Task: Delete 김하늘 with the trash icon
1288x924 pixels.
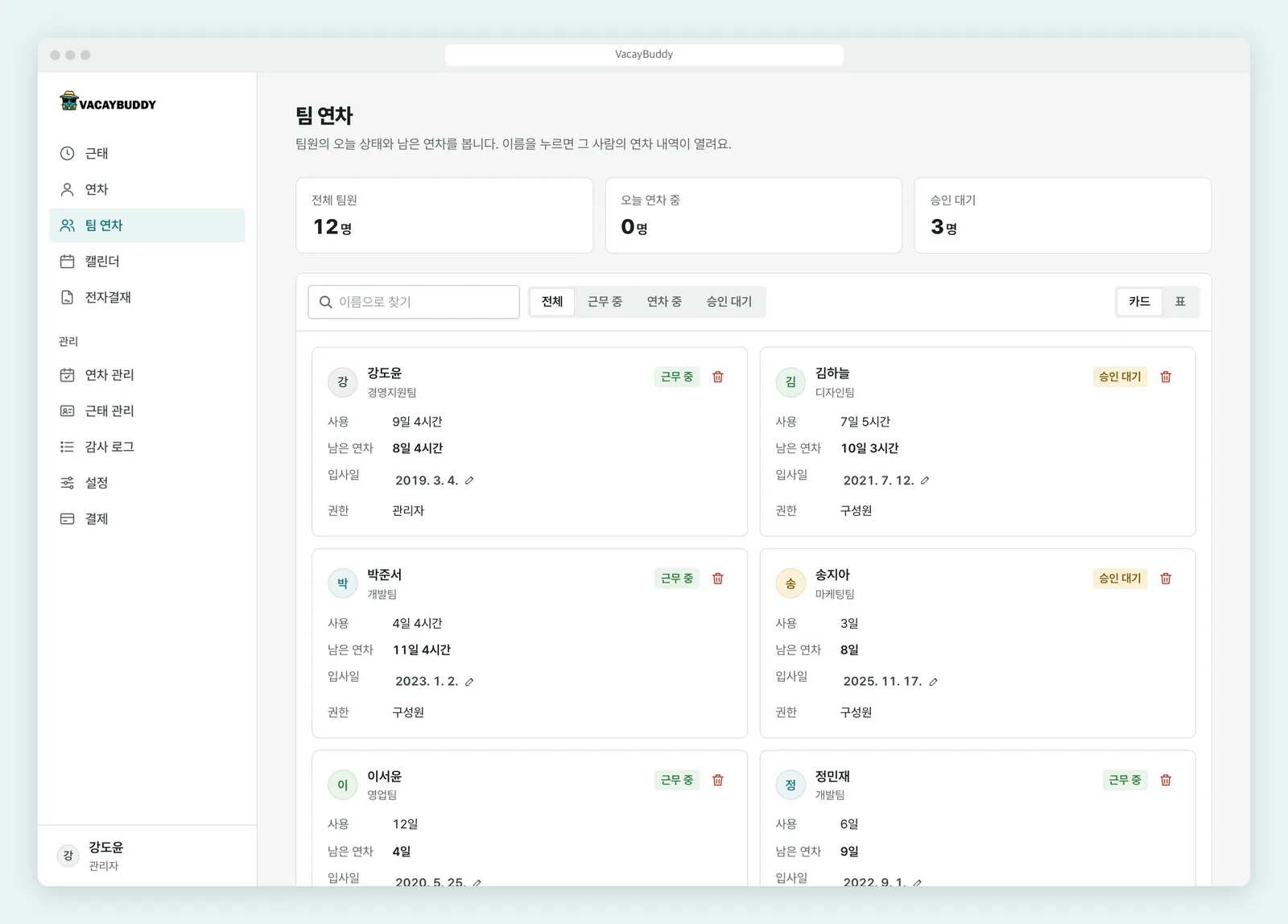Action: (x=1166, y=377)
